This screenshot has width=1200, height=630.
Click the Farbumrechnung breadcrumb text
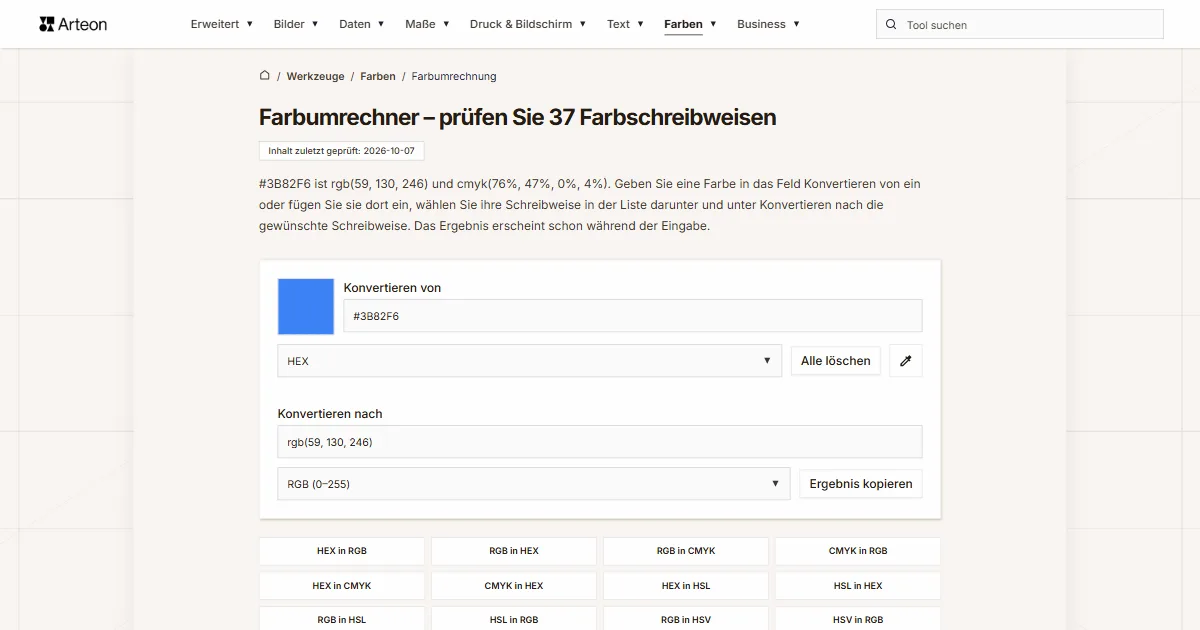point(454,76)
